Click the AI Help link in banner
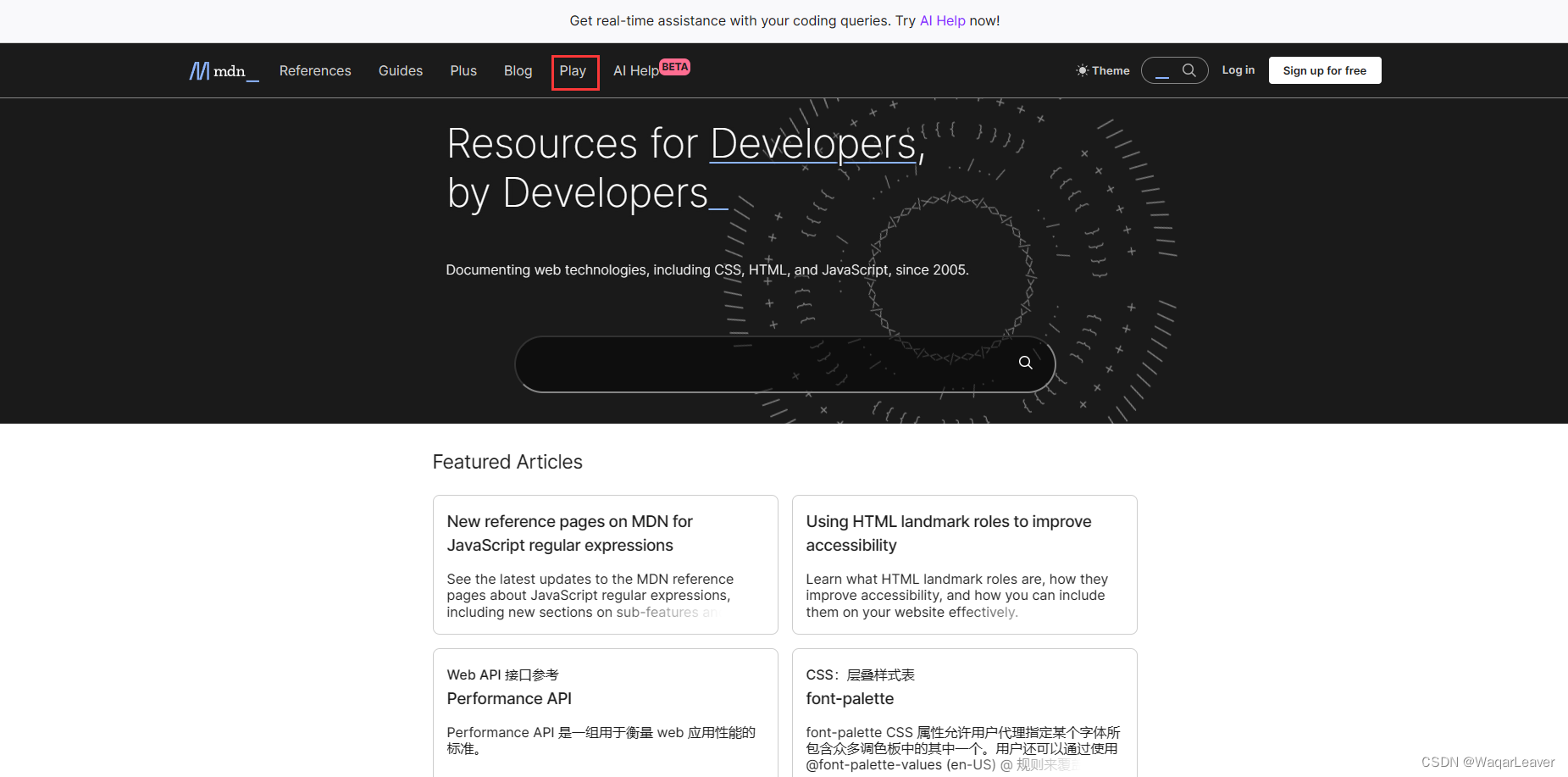 click(x=942, y=20)
